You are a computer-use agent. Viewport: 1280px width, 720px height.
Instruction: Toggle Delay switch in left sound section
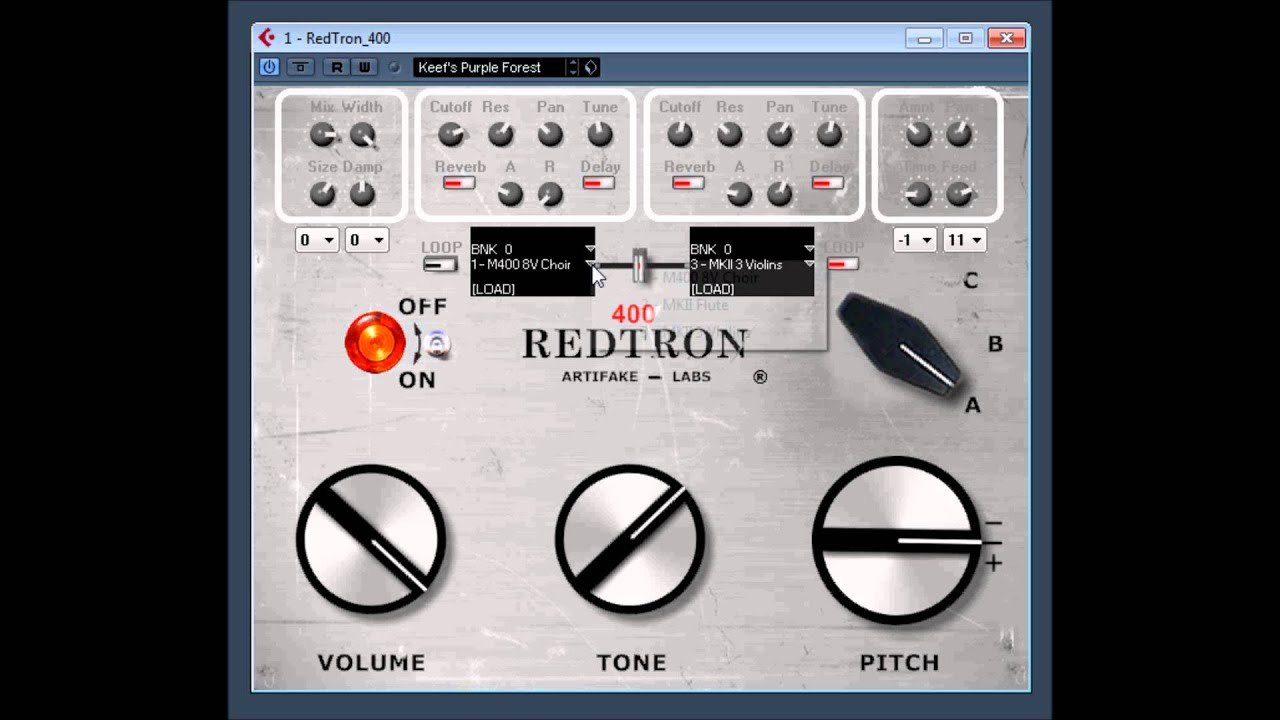[598, 183]
